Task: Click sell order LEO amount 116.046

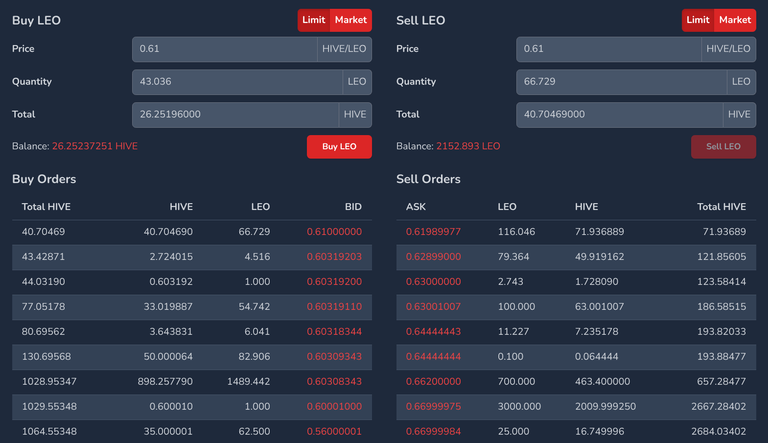Action: 516,232
